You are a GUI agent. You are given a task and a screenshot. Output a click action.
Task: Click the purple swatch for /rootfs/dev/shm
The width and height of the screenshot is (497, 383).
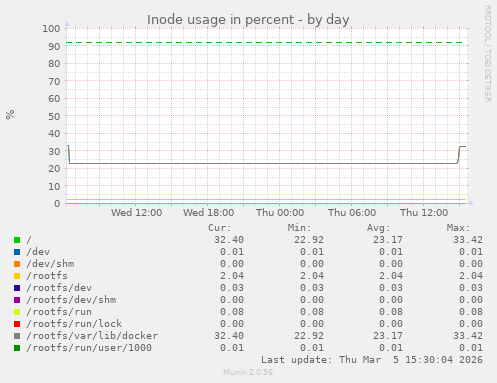[x=17, y=300]
